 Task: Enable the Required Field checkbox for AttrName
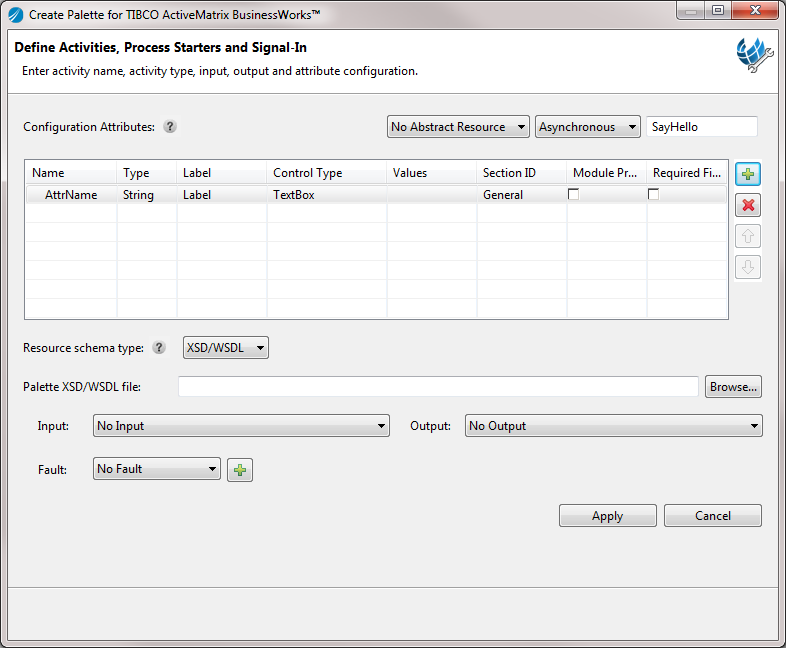653,194
